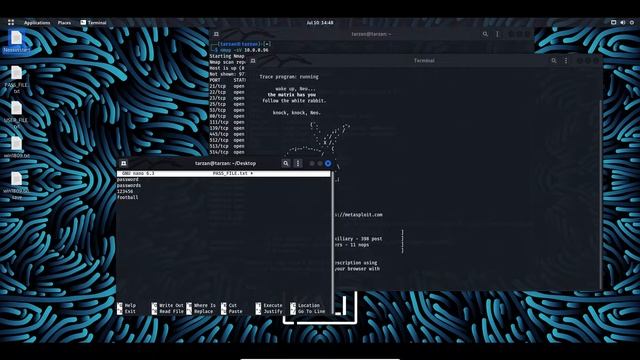
Task: Click the 'tarzan@tarzan: ~/Desktop' window title
Action: 225,163
